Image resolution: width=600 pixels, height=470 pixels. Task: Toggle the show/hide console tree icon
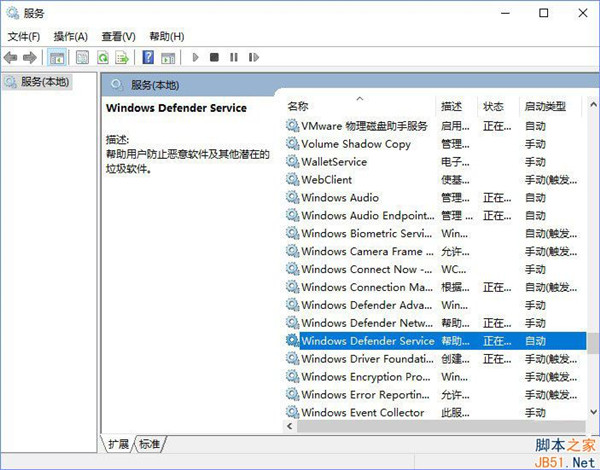57,58
